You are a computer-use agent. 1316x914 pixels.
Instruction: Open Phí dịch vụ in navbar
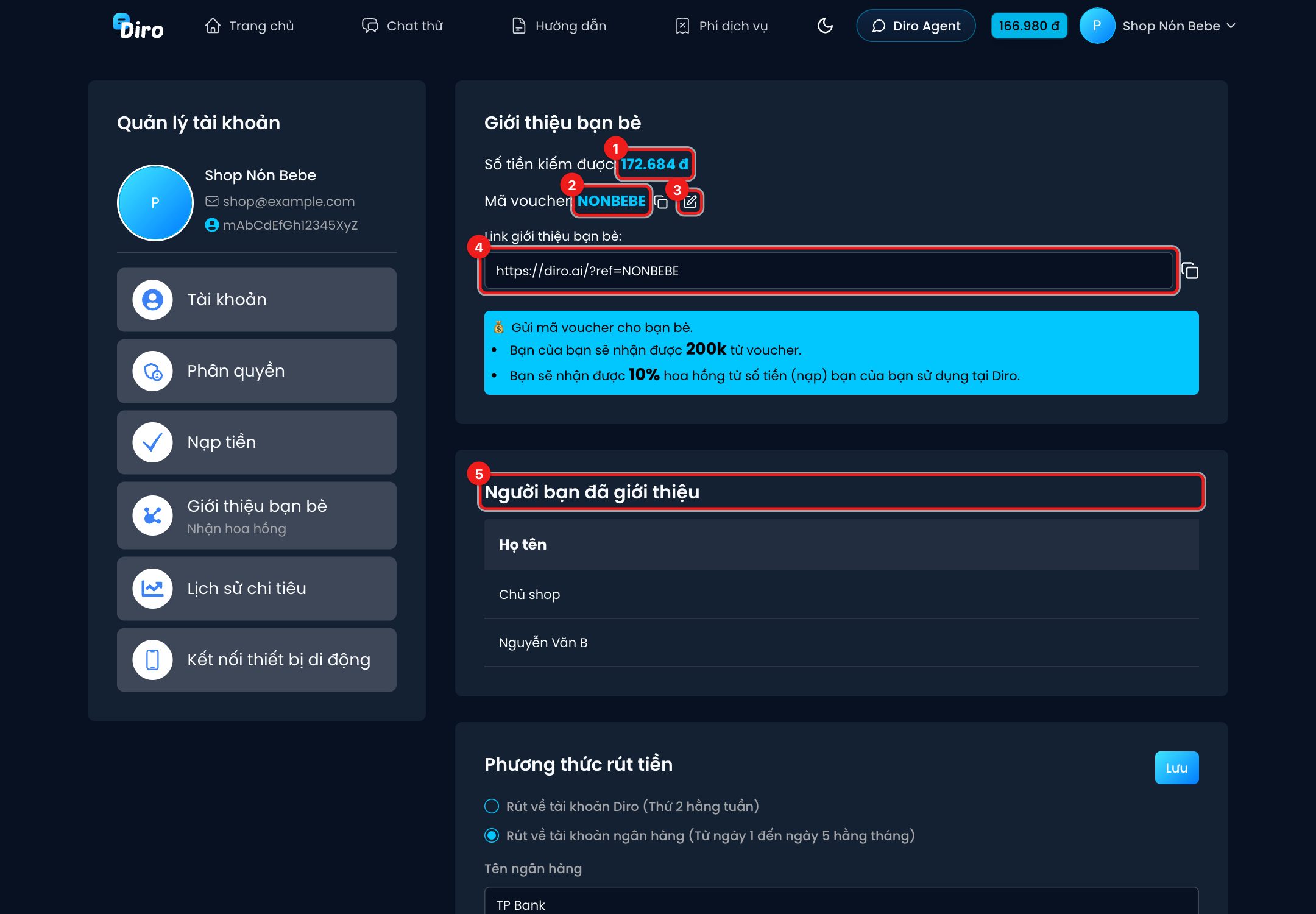721,26
